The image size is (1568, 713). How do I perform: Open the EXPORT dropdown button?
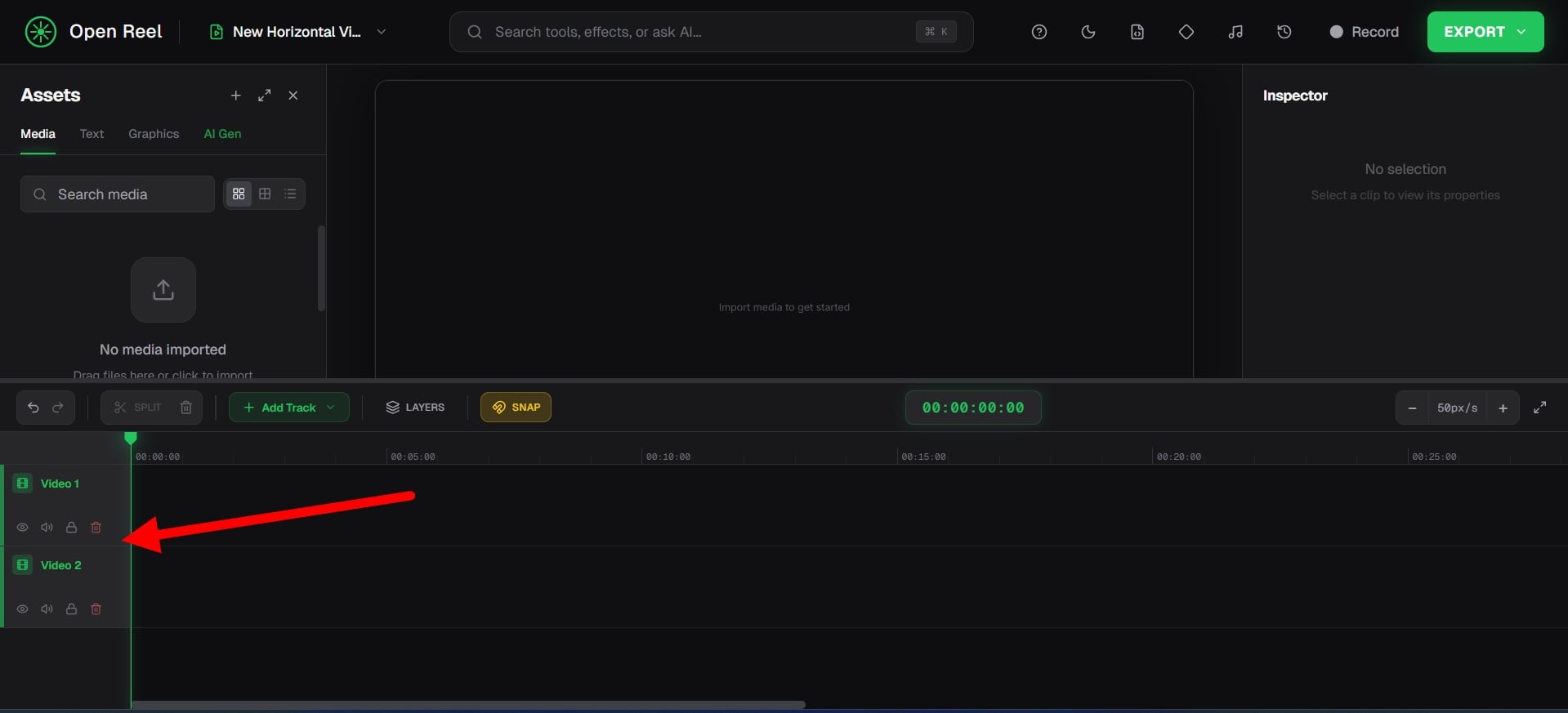(1485, 32)
